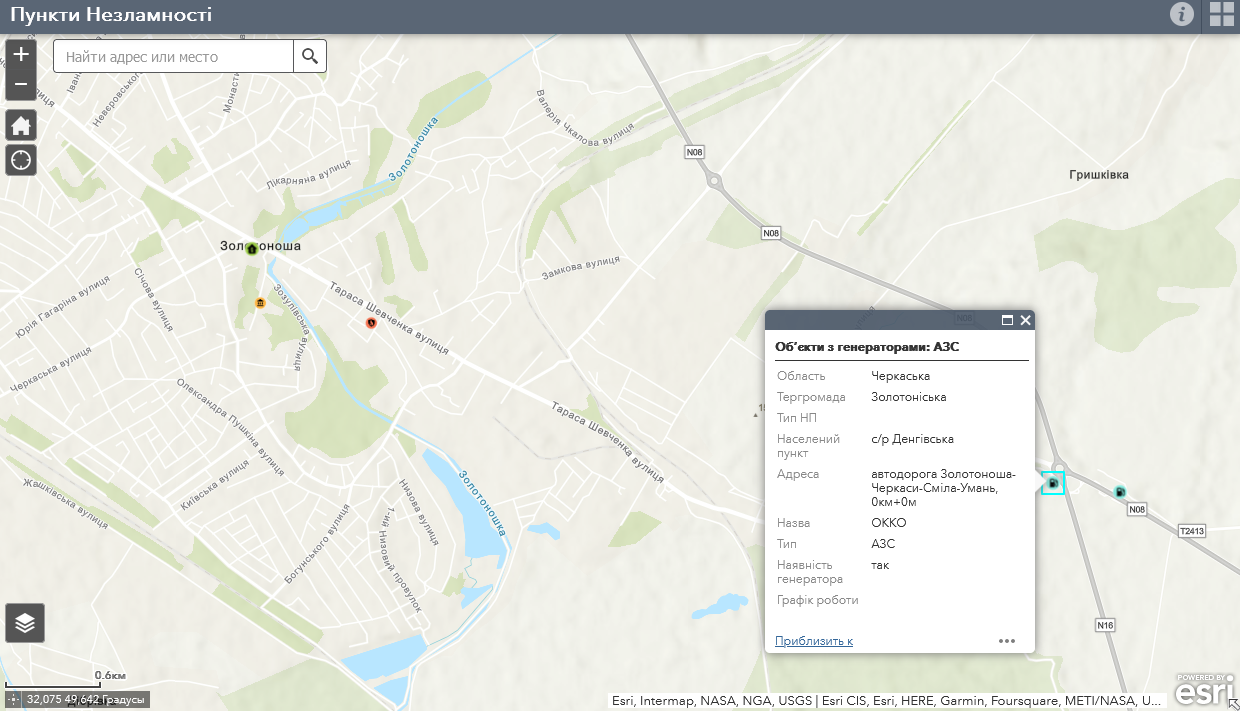Click the coordinates readout '32,075 49,642 Градусы'
Viewport: 1240px width, 711px height.
click(85, 699)
